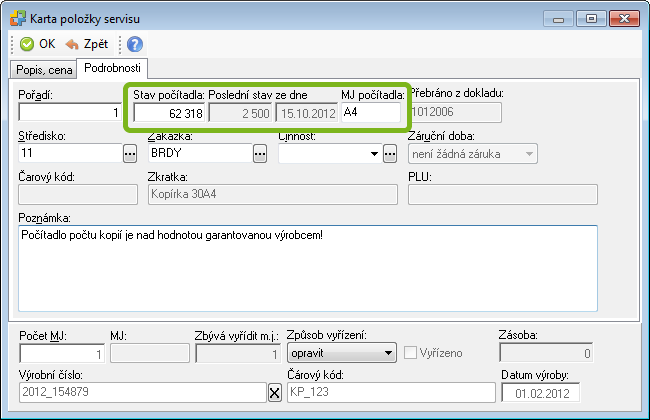Maximize the Karta položky servisu window
Viewport: 650px width, 420px height.
(x=591, y=19)
